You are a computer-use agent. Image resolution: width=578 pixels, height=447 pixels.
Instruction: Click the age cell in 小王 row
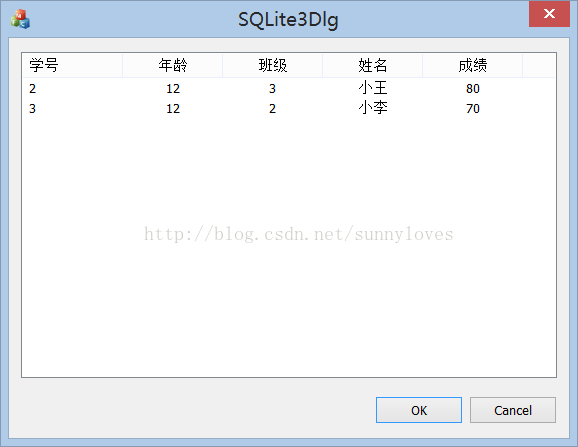click(173, 89)
